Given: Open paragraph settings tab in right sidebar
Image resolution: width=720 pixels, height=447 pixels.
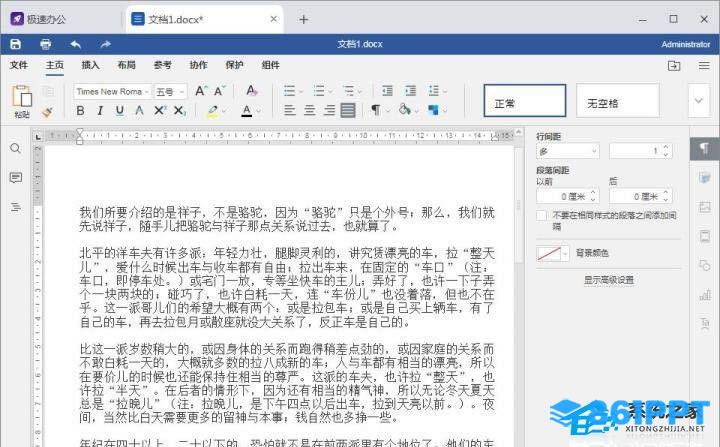Looking at the screenshot, I should click(x=704, y=148).
